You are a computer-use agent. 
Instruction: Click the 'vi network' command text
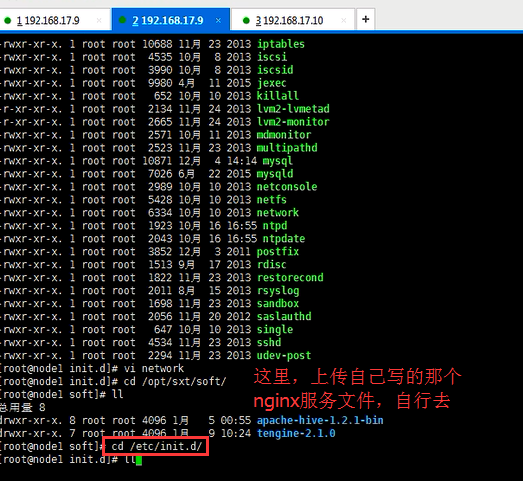(x=154, y=369)
